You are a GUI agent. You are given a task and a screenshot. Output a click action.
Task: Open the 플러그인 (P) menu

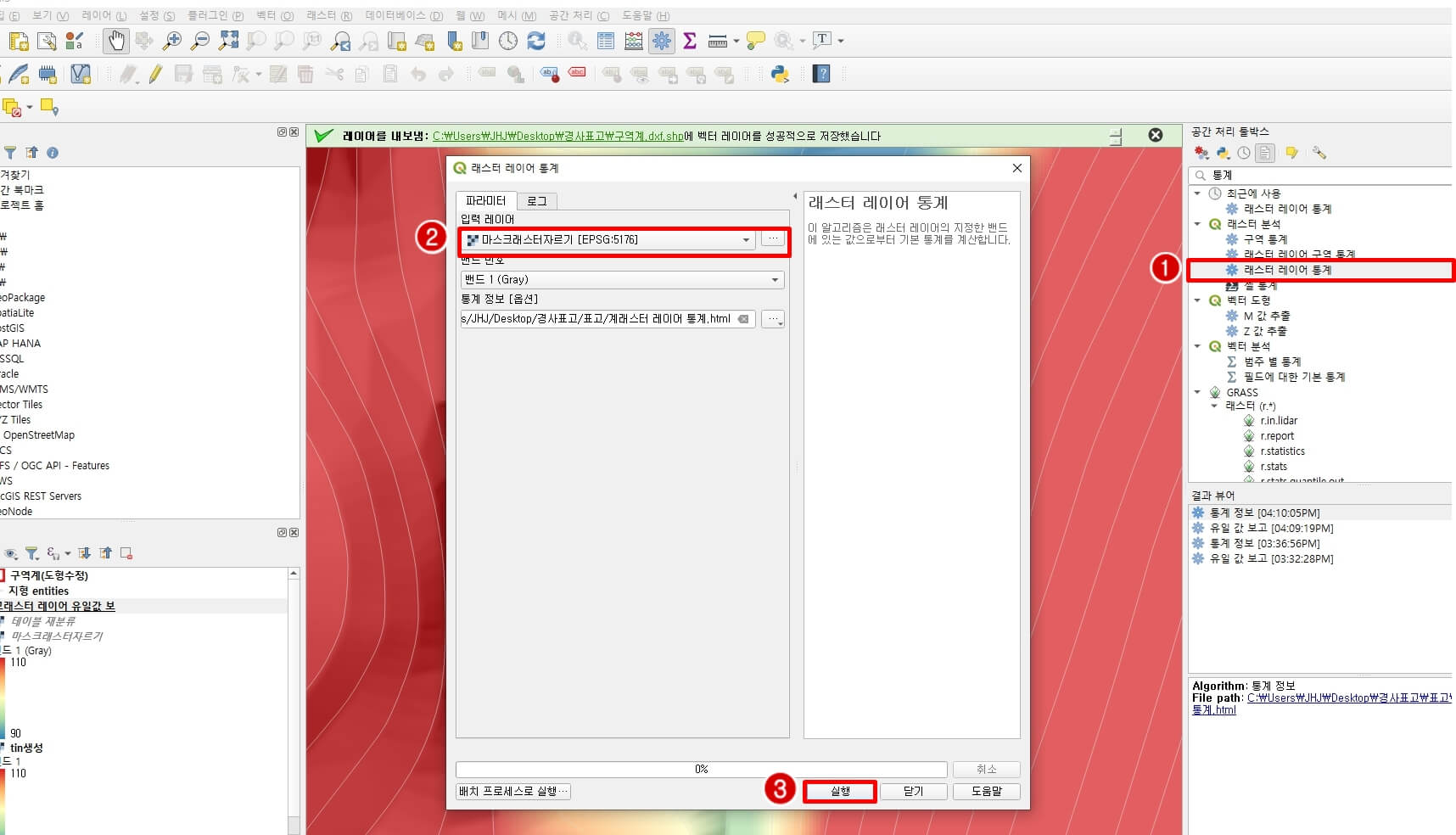coord(216,15)
